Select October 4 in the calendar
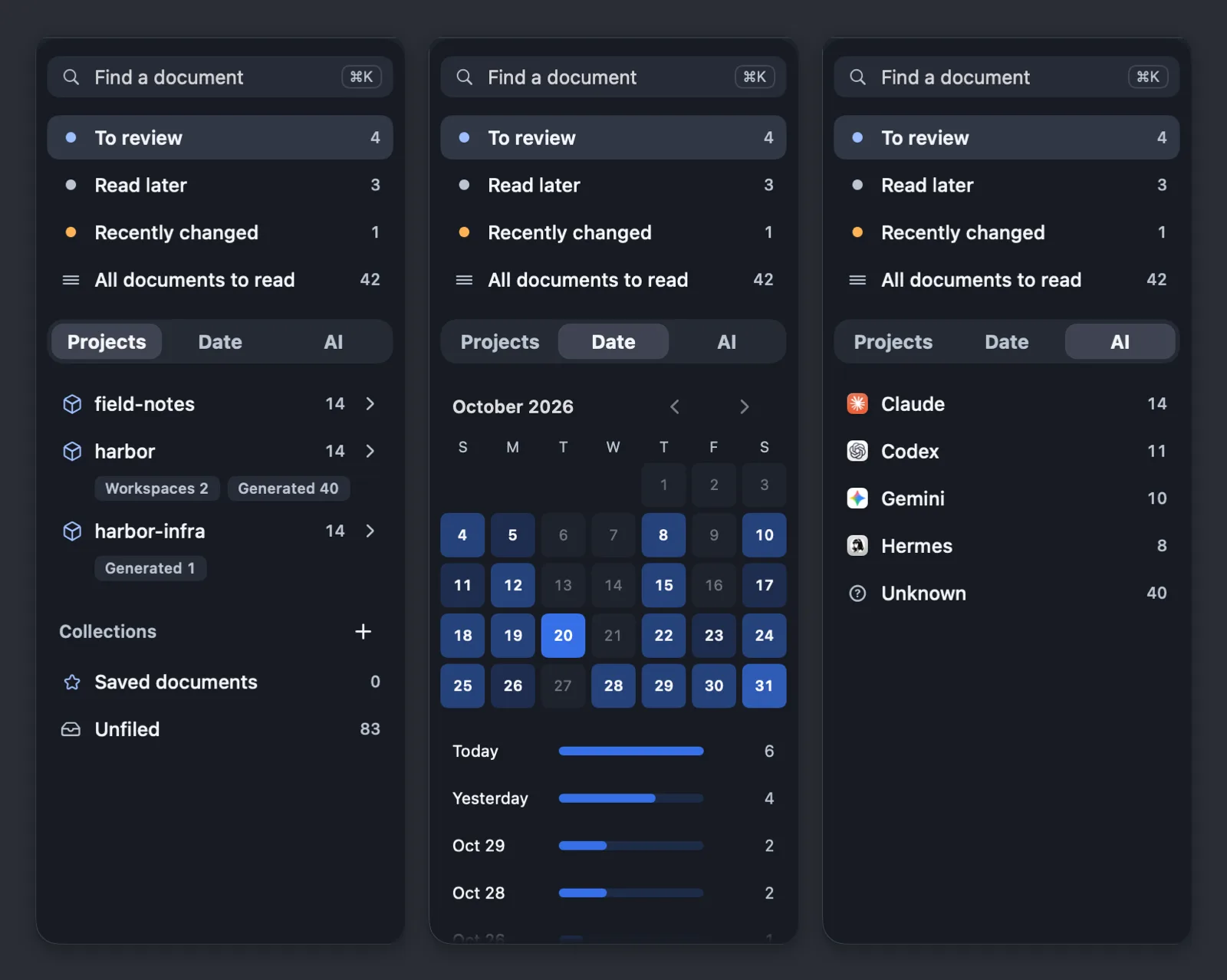 [462, 534]
